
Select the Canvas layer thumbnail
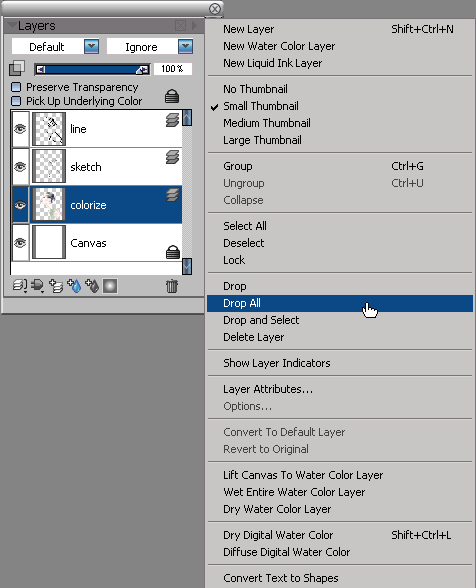coord(49,242)
